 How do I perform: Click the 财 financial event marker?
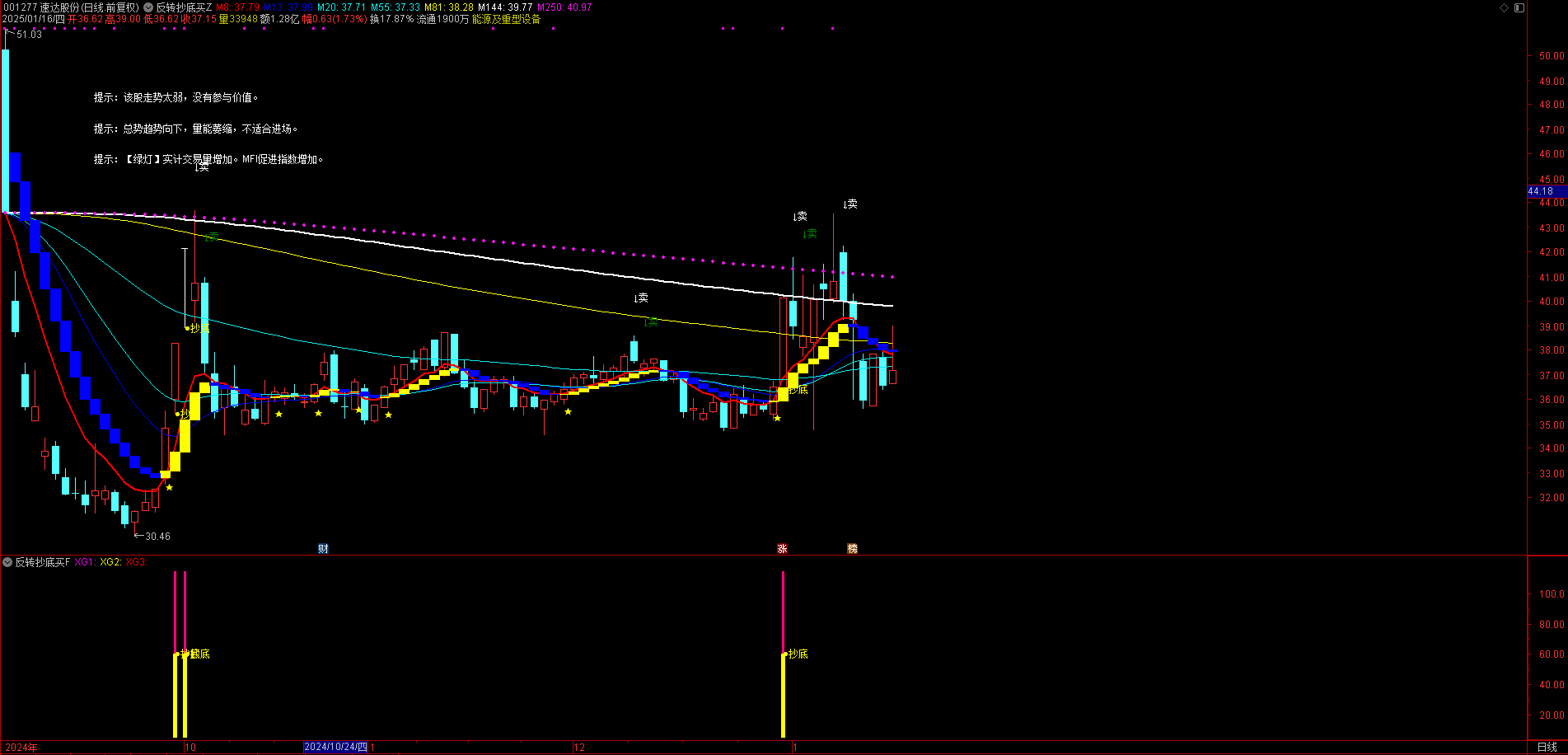click(x=323, y=548)
